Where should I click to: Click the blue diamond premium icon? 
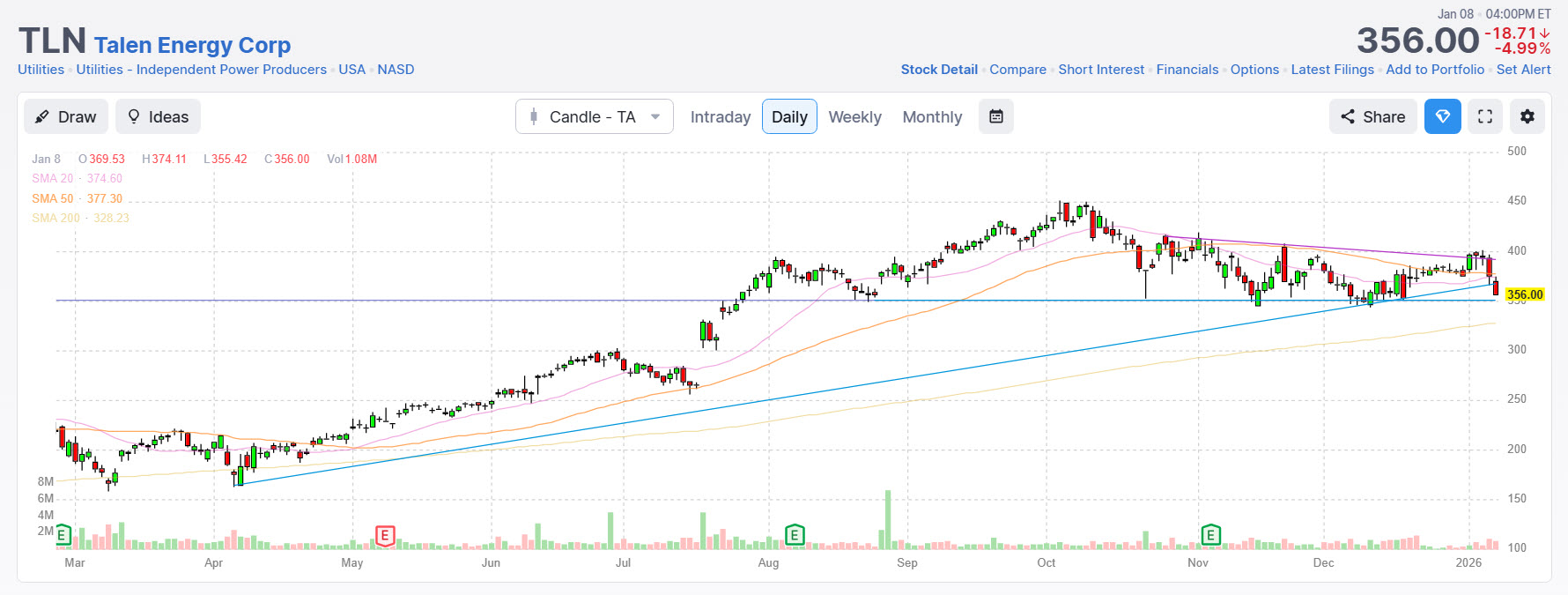point(1442,116)
